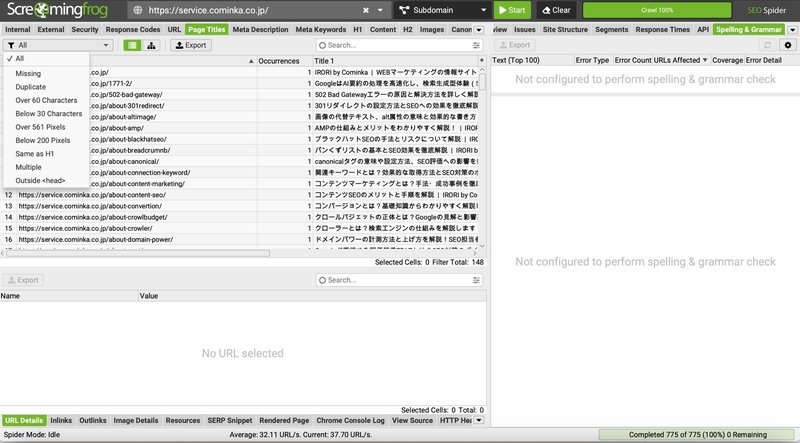Clear the URL field with the X icon
The image size is (800, 443).
(x=366, y=10)
